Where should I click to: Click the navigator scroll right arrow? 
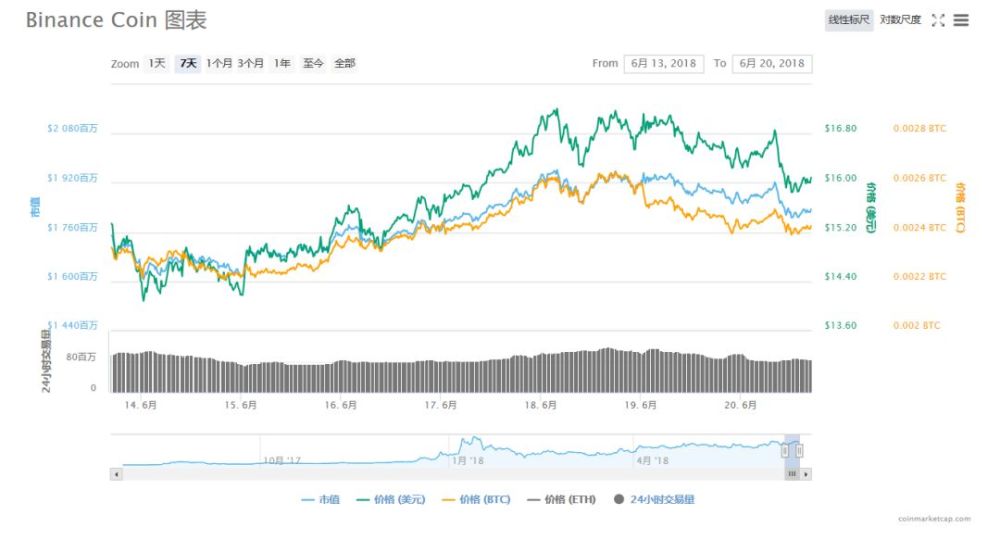click(806, 473)
